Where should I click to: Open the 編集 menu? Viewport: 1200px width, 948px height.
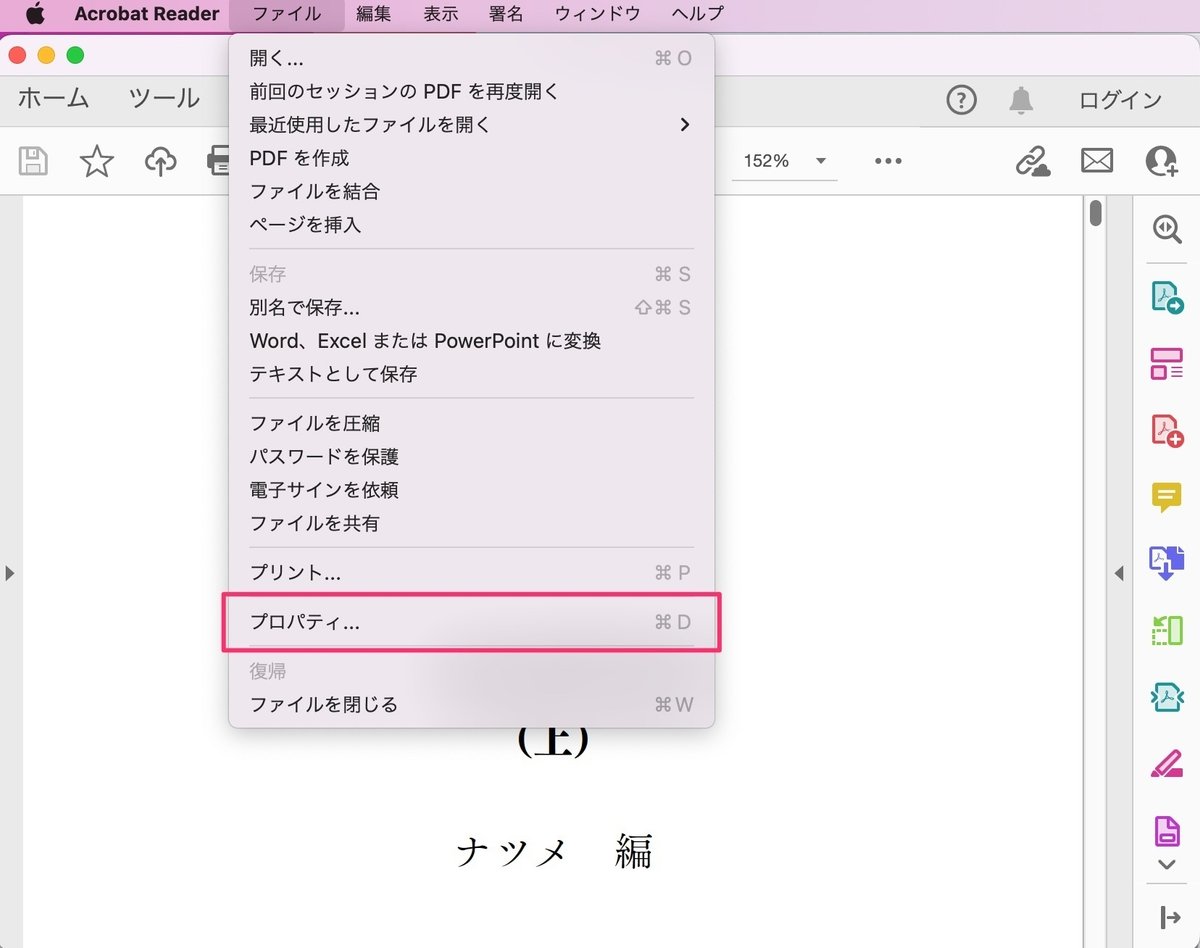[x=374, y=14]
